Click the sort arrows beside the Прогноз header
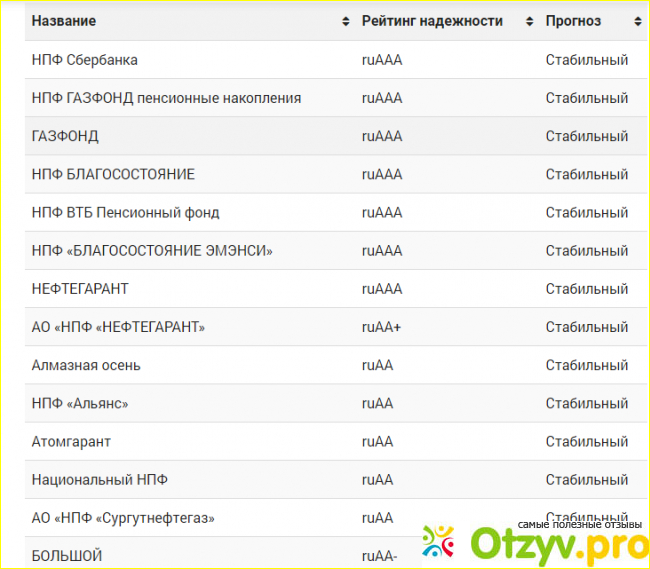The height and width of the screenshot is (569, 650). [x=638, y=21]
